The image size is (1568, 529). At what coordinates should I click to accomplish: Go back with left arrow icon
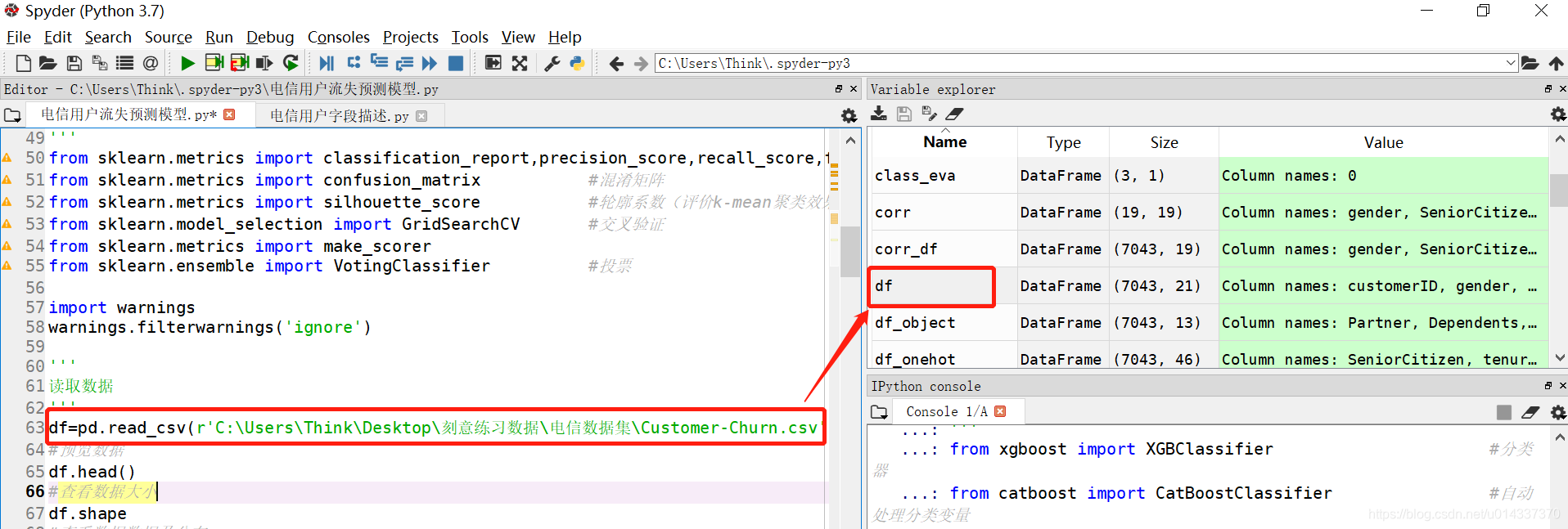pos(616,63)
